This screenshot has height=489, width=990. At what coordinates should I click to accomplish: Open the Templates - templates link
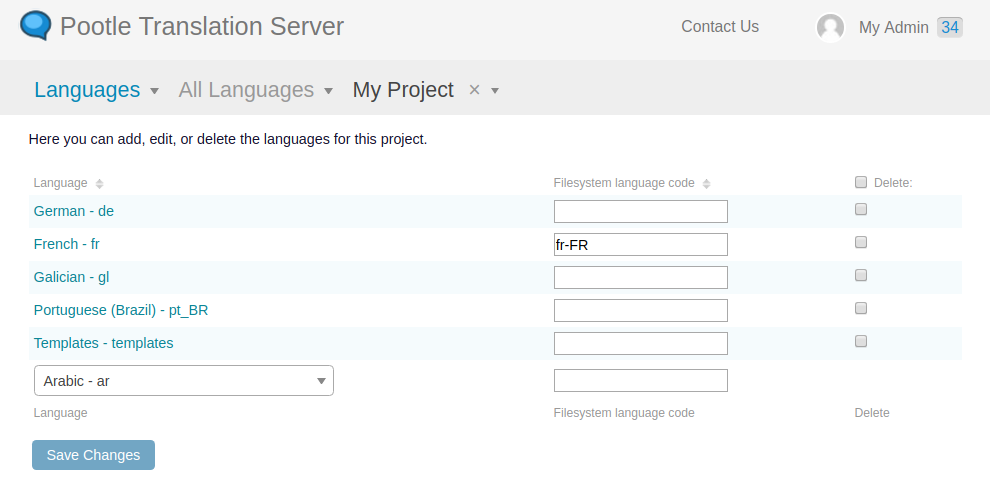[x=104, y=343]
